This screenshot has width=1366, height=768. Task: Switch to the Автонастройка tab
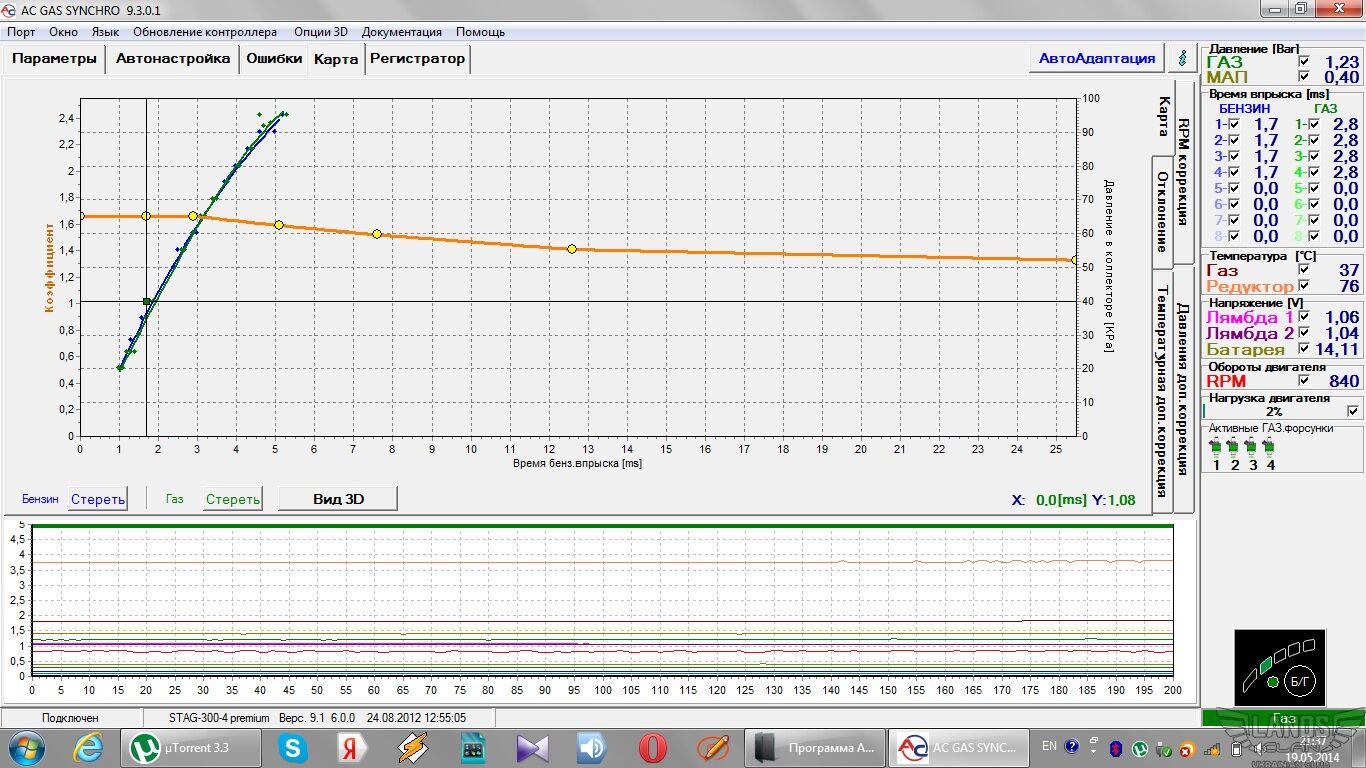[x=173, y=58]
